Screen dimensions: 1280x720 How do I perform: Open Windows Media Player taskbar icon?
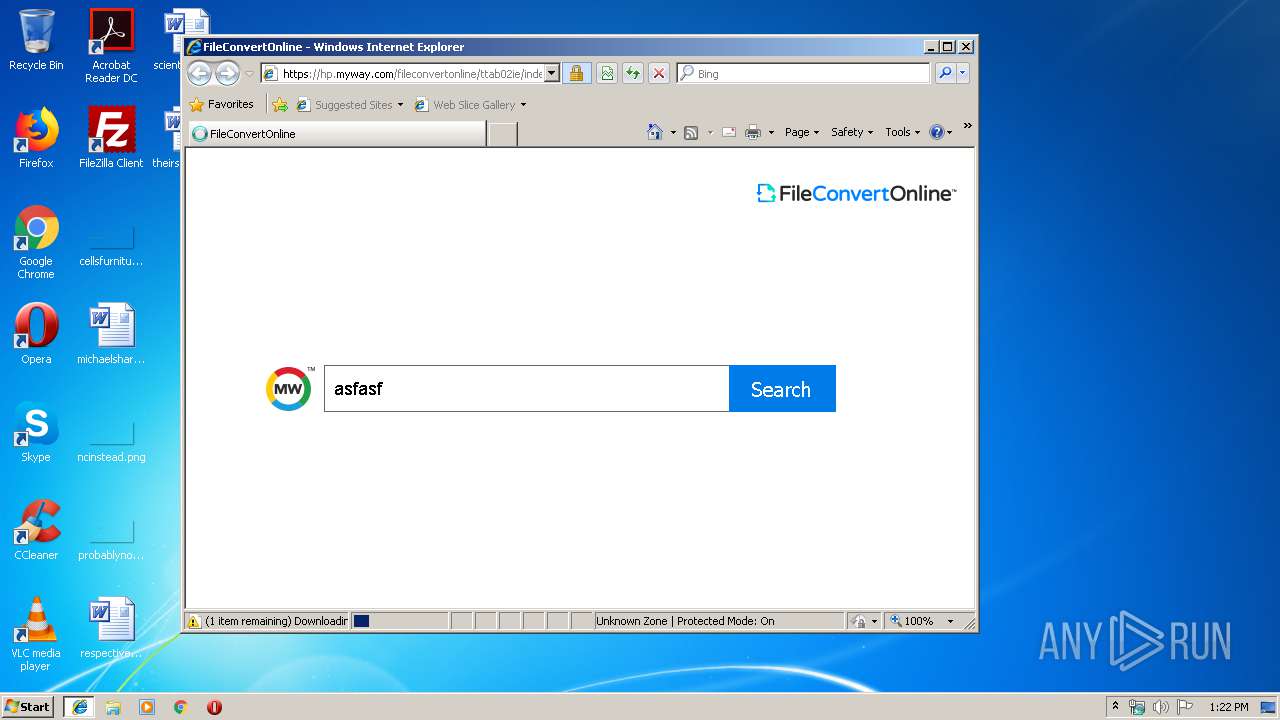[x=147, y=707]
